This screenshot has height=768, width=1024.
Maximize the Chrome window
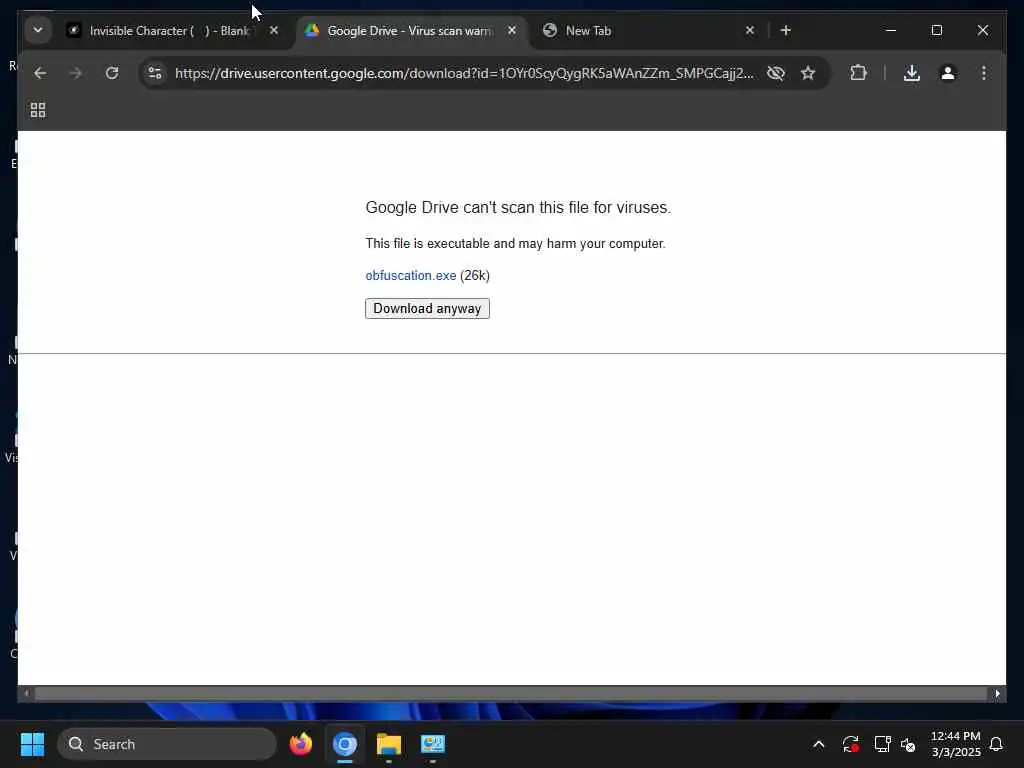coord(936,30)
